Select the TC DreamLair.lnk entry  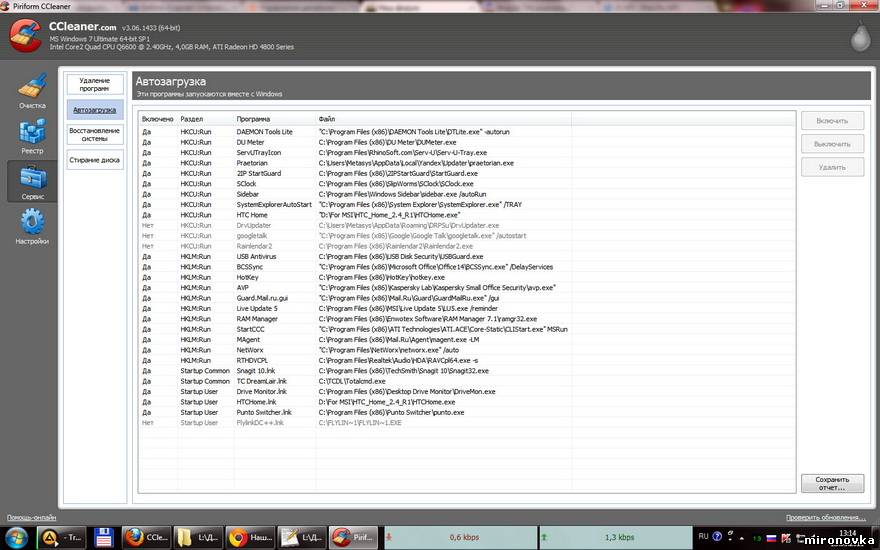pyautogui.click(x=466, y=381)
